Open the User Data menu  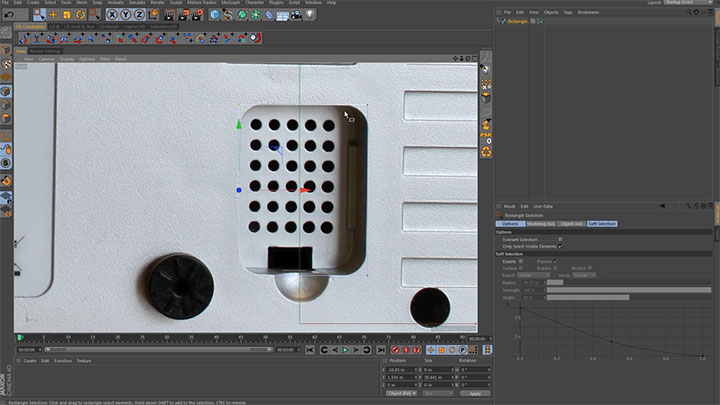543,206
